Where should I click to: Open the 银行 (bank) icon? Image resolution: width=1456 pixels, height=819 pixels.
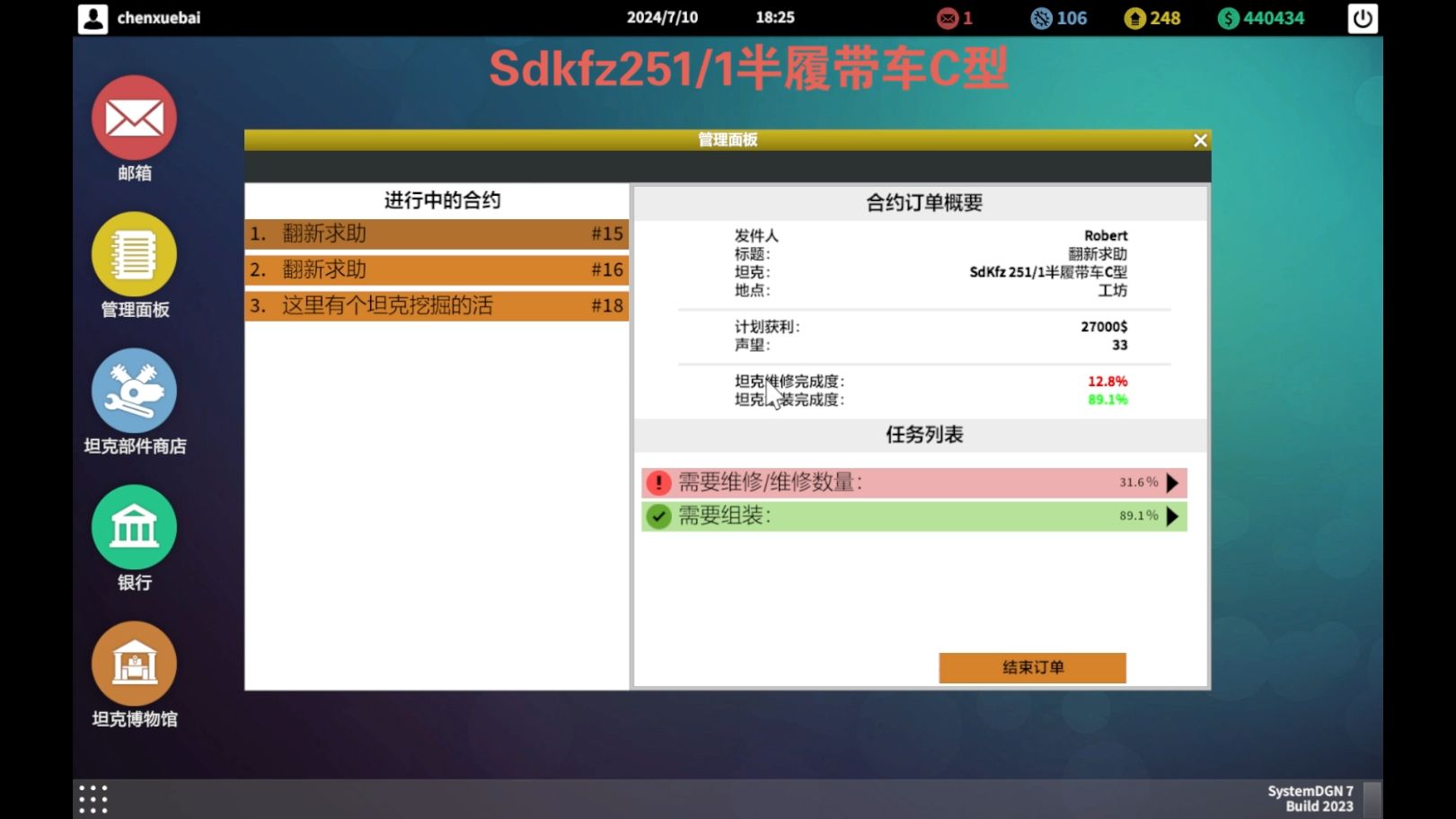133,528
